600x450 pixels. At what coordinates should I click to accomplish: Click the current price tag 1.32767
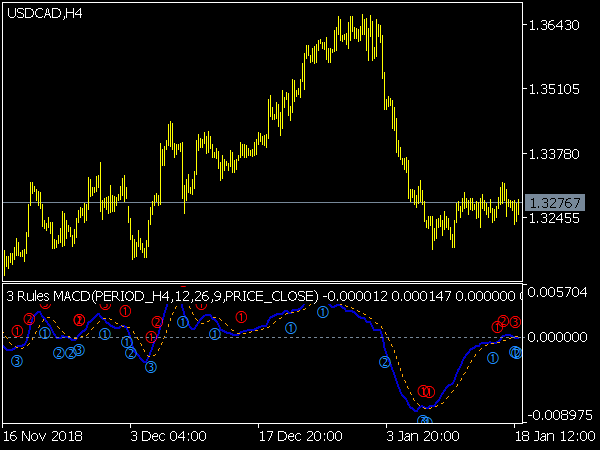point(555,202)
